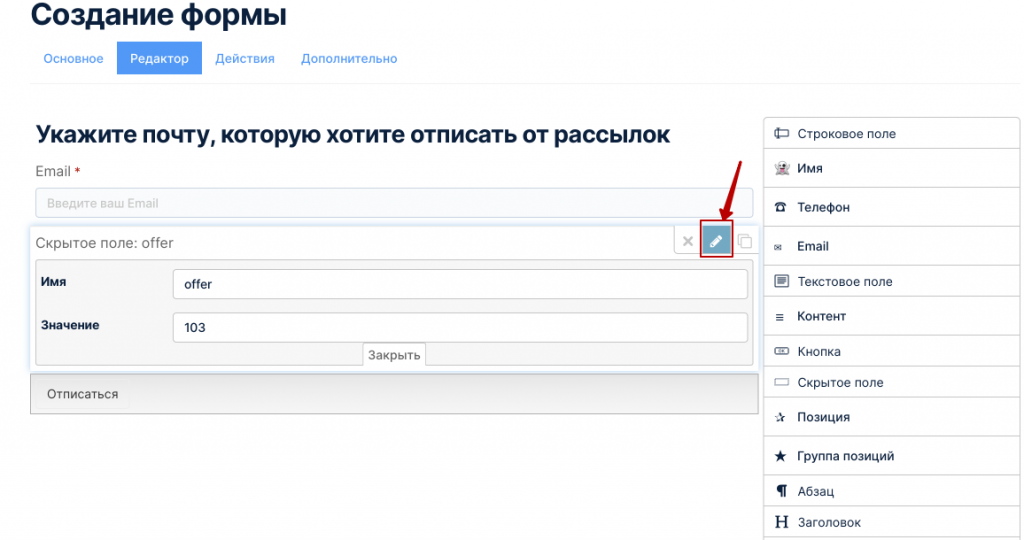
Task: Open the Действия tab
Action: click(x=245, y=58)
